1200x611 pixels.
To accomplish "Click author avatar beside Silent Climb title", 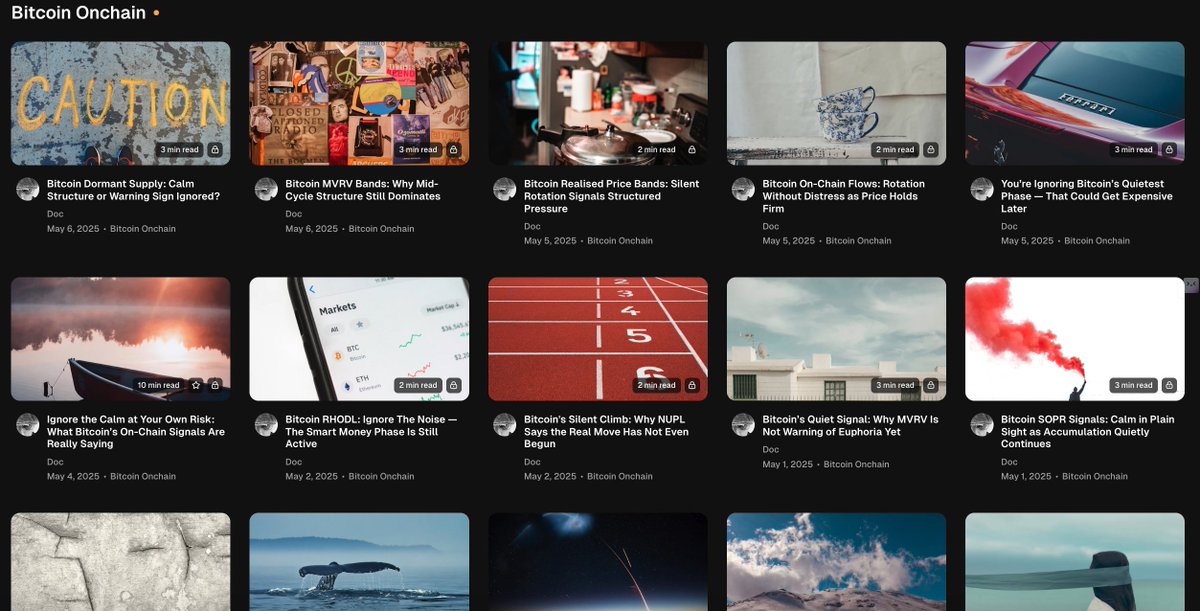I will pyautogui.click(x=505, y=424).
